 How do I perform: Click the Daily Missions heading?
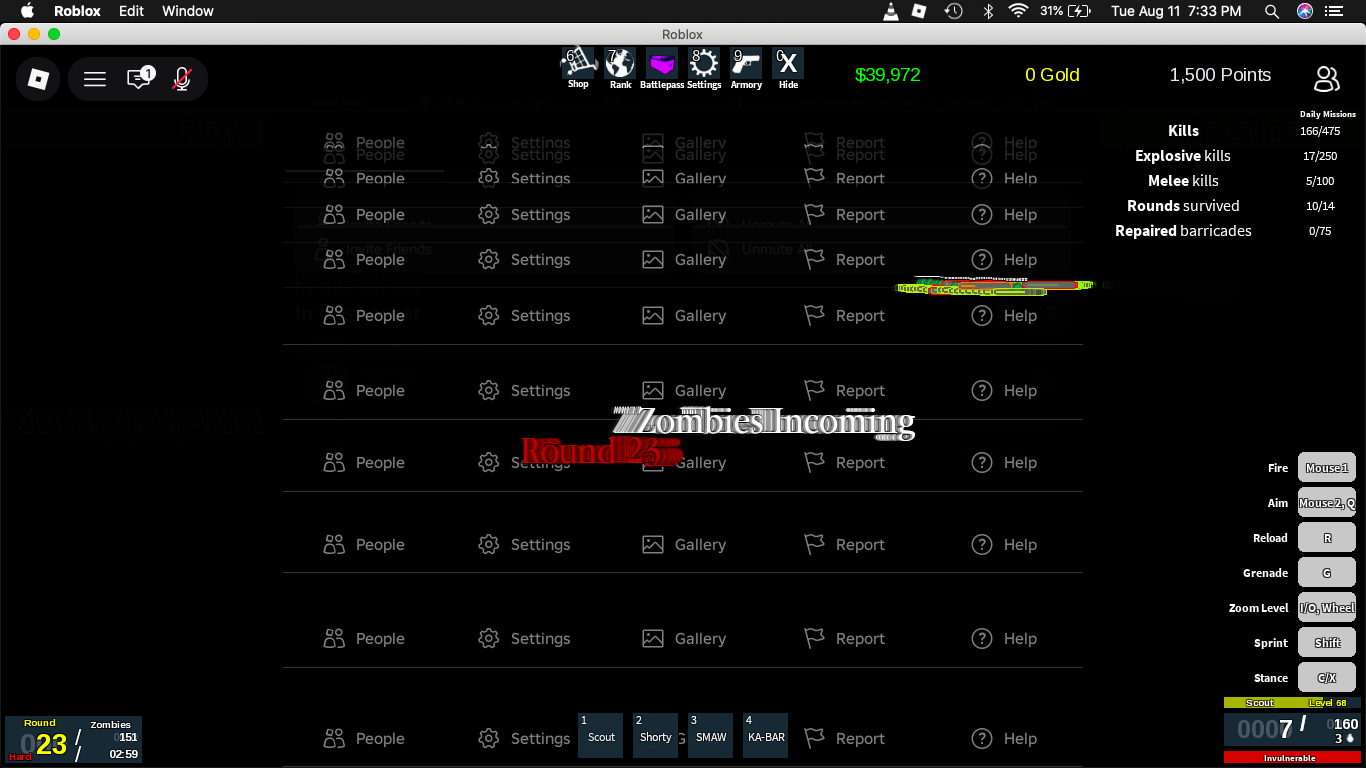tap(1328, 115)
